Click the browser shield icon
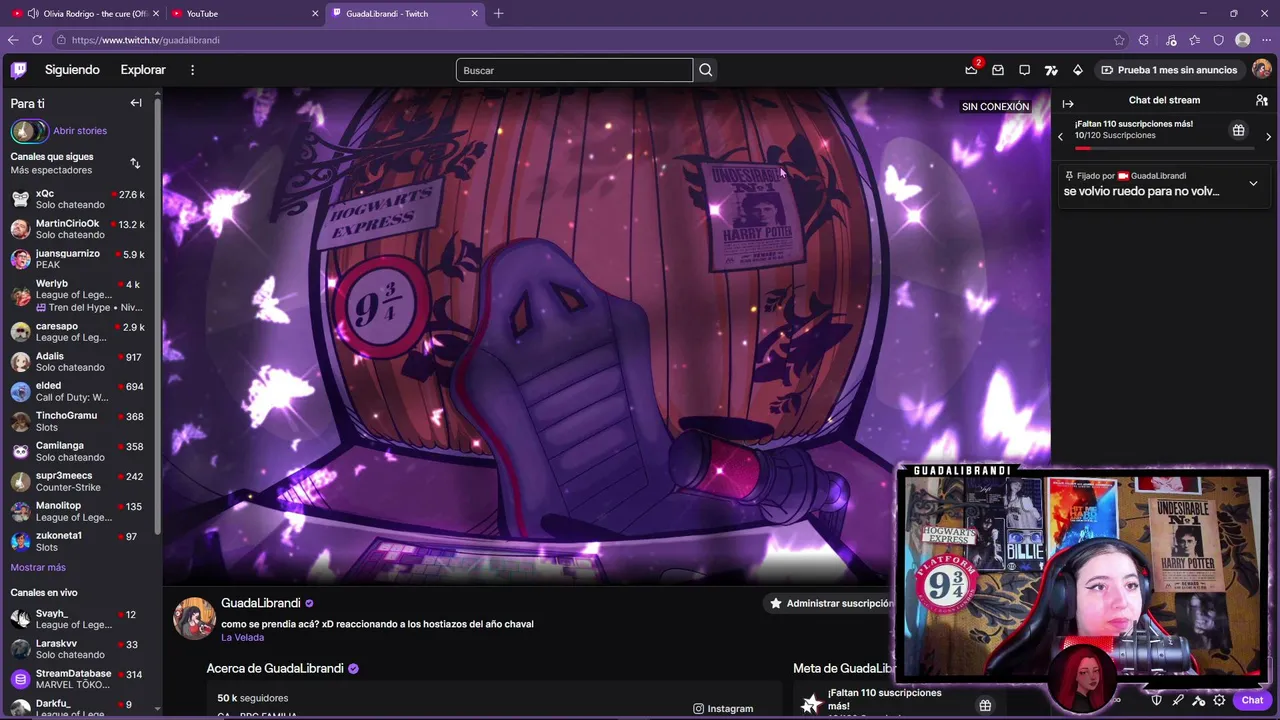 pos(1218,40)
